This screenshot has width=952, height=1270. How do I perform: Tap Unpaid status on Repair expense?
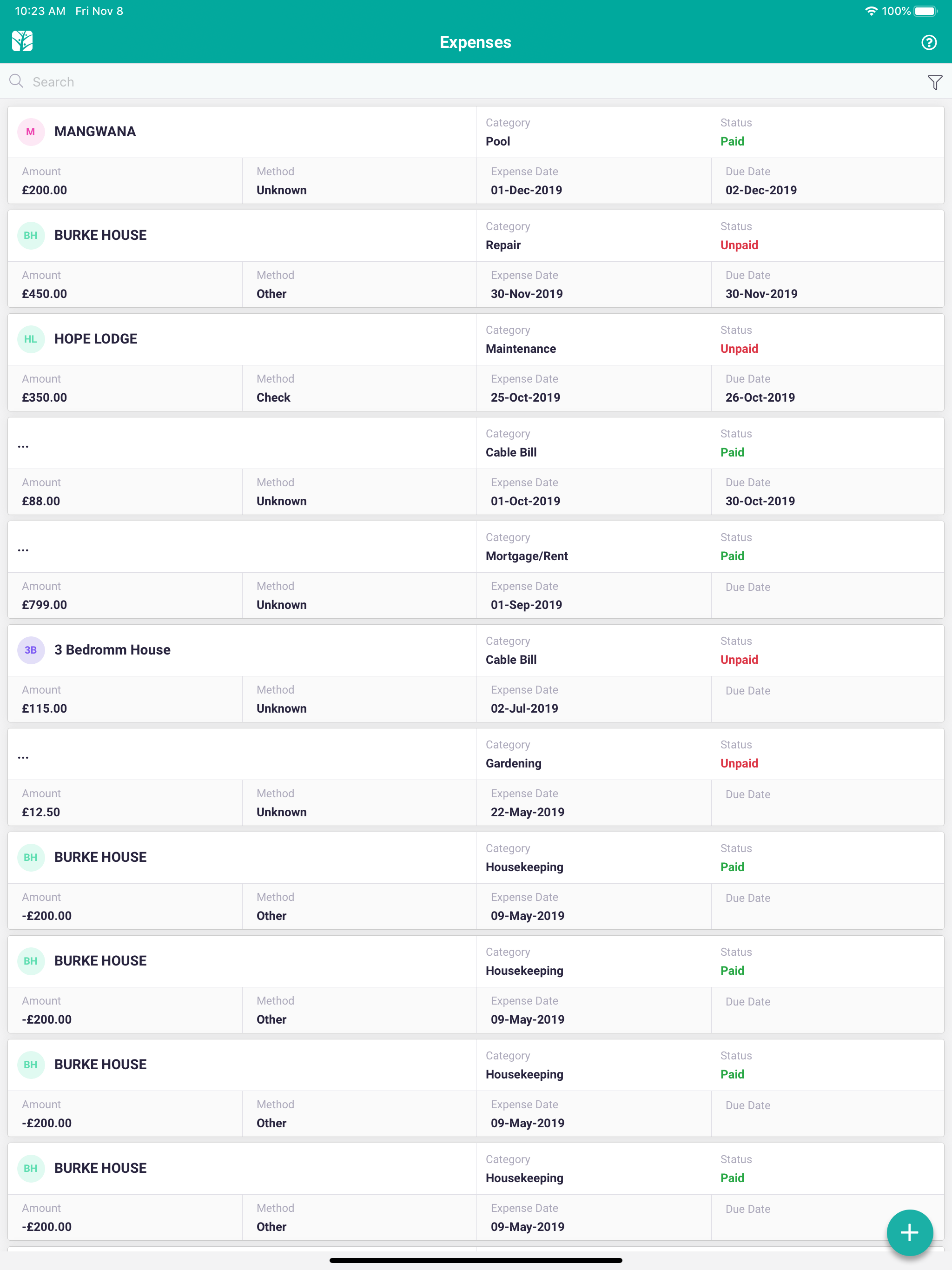[x=739, y=245]
